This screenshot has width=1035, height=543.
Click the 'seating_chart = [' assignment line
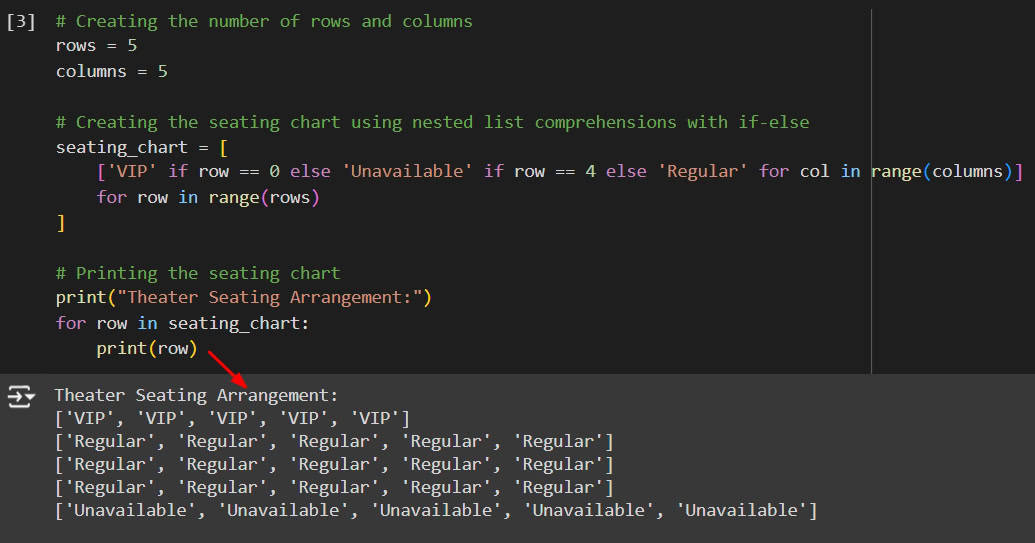tap(141, 147)
